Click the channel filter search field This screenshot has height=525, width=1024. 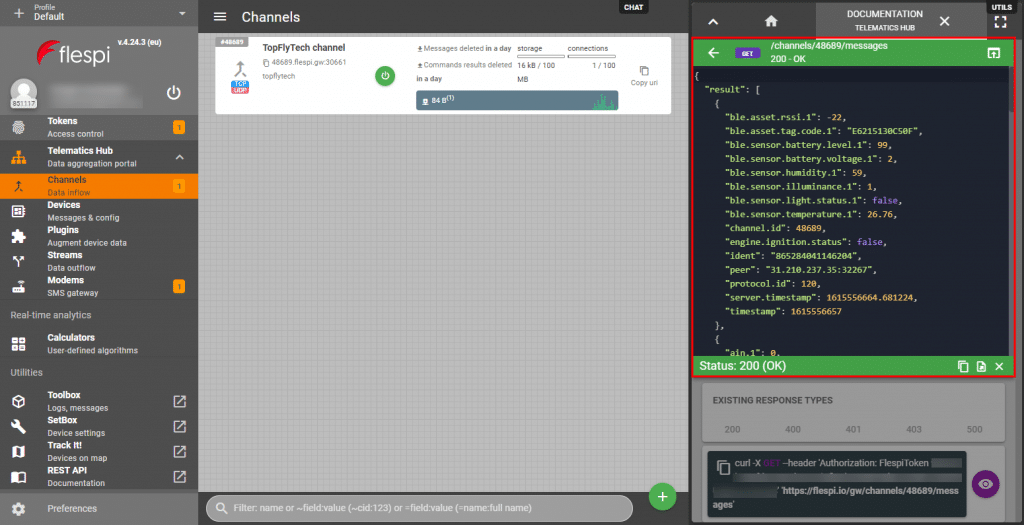click(x=419, y=508)
